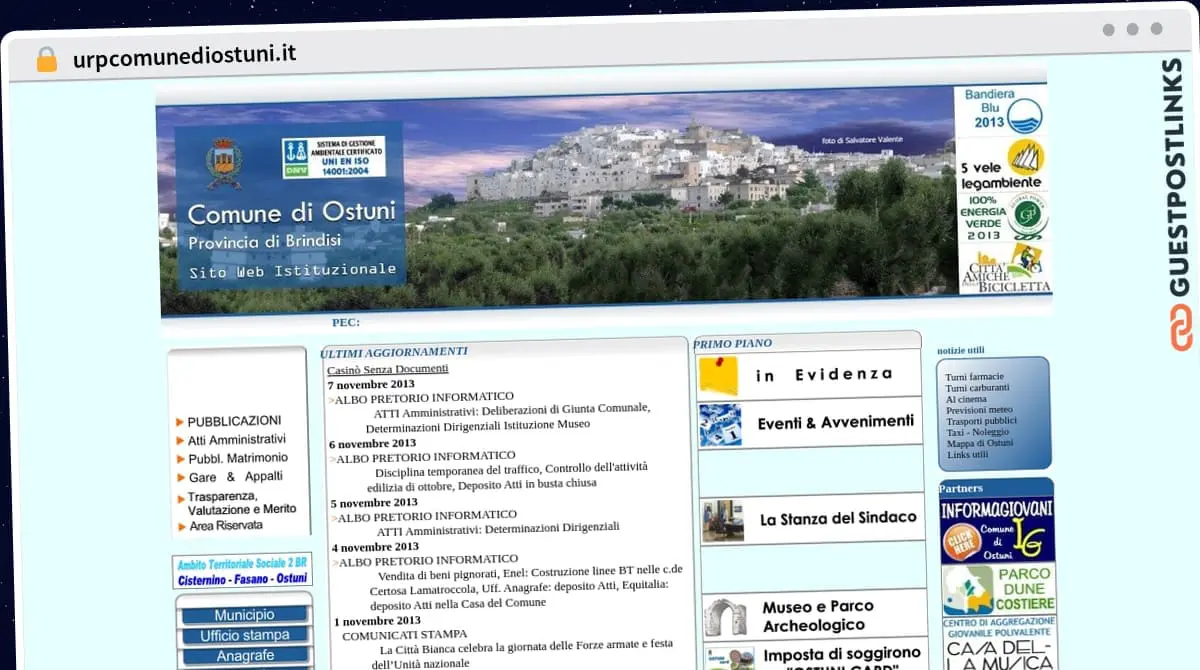Click the calendar icon beside Eventi & Avvenimenti
The width and height of the screenshot is (1200, 670).
tap(720, 424)
